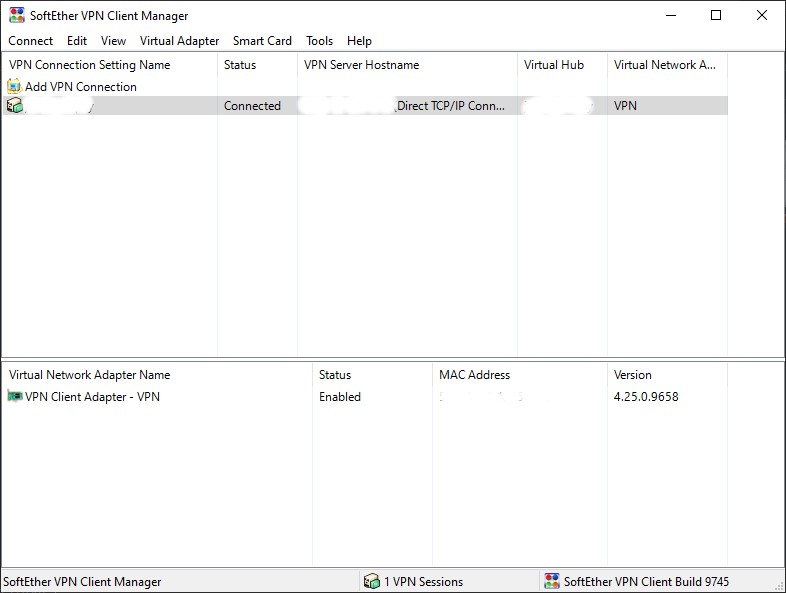Open the Edit menu
This screenshot has height=593, width=786.
pos(77,41)
